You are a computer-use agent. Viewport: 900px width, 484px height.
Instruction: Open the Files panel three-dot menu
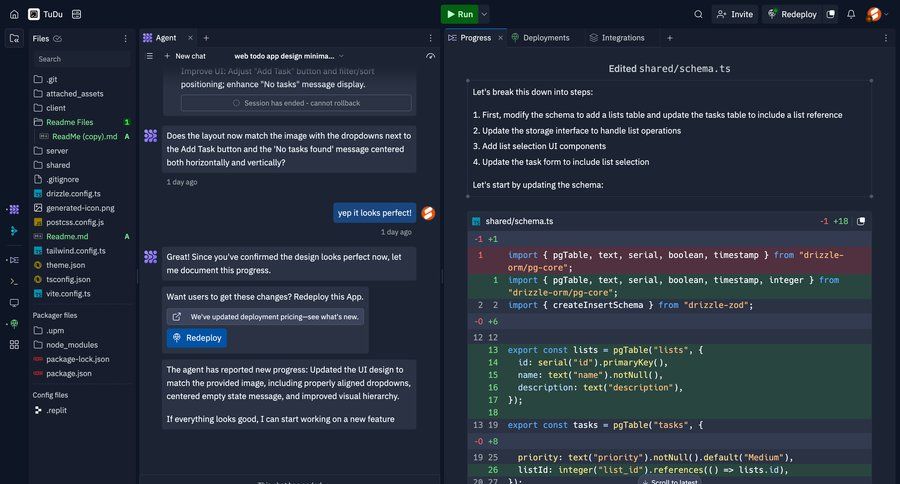(x=125, y=38)
